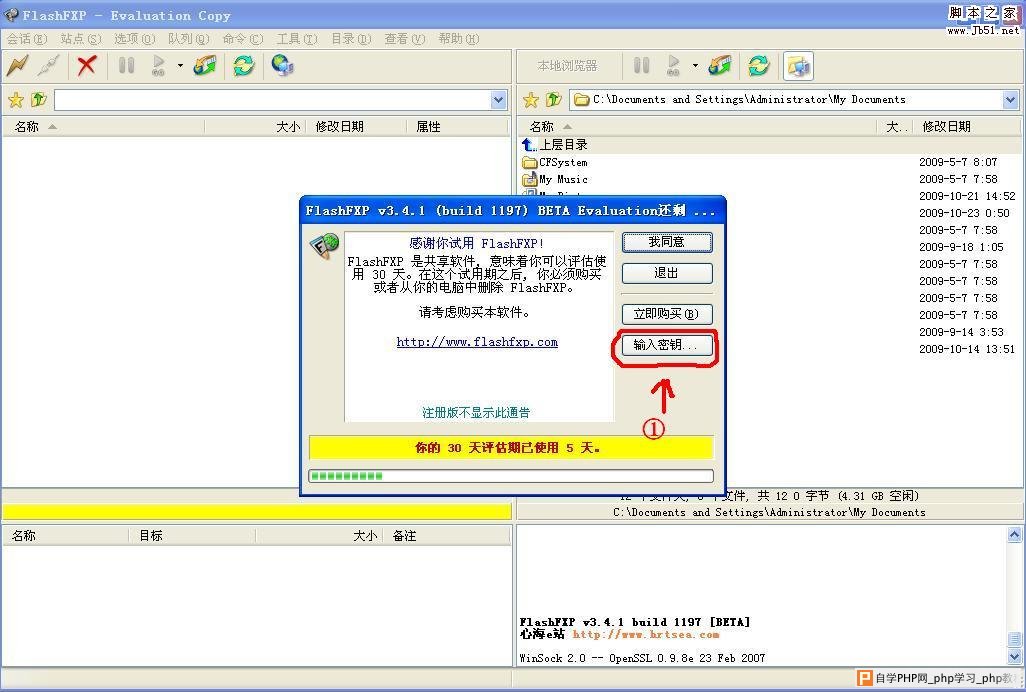Screen dimensions: 1026x692
Task: Open the right pane play dropdown arrow
Action: pos(695,65)
